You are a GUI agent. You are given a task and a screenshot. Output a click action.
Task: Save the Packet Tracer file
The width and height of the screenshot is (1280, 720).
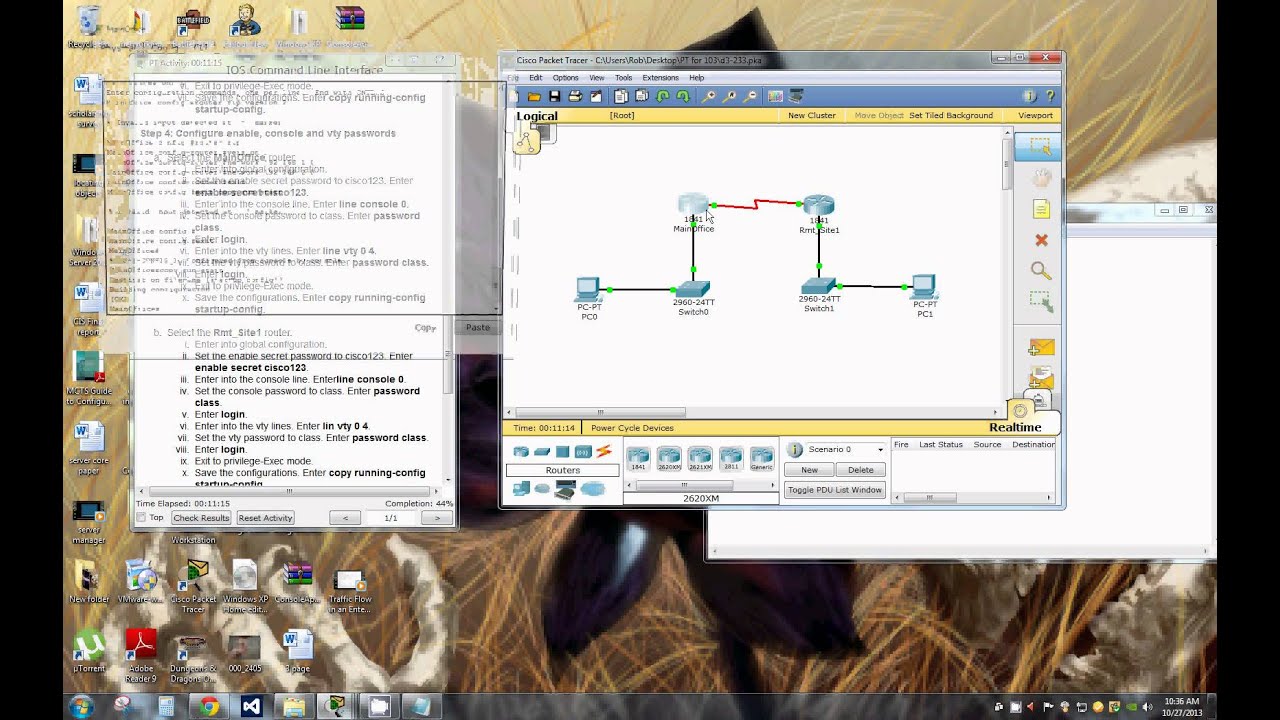pyautogui.click(x=554, y=96)
